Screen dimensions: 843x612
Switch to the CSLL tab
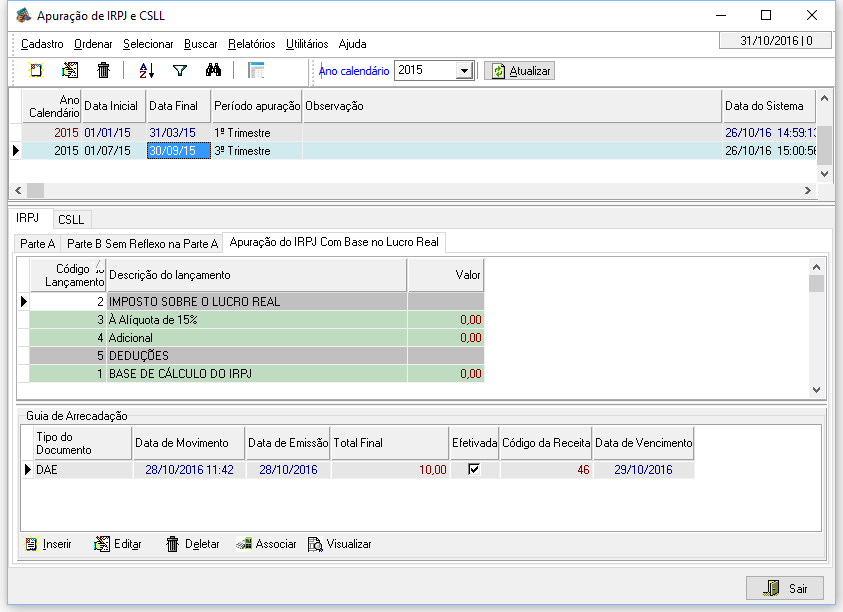(x=71, y=219)
